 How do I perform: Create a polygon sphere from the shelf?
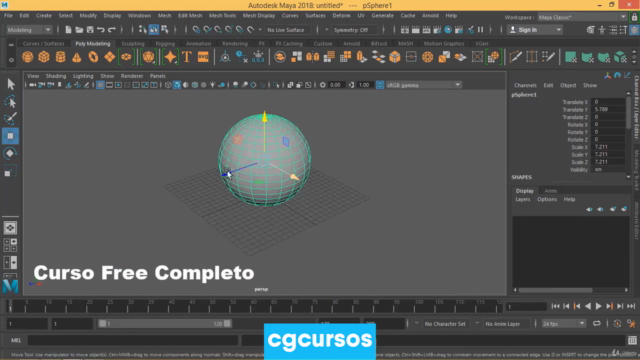click(27, 57)
